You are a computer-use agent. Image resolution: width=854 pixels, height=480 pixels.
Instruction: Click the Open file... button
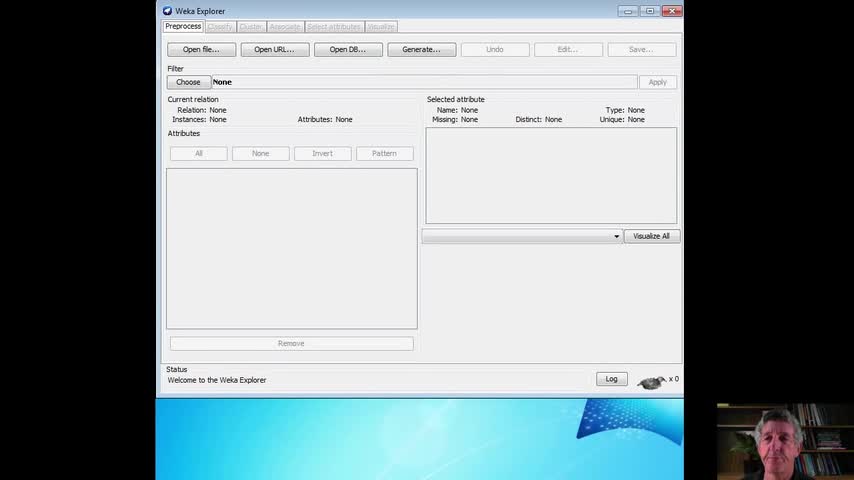(202, 50)
